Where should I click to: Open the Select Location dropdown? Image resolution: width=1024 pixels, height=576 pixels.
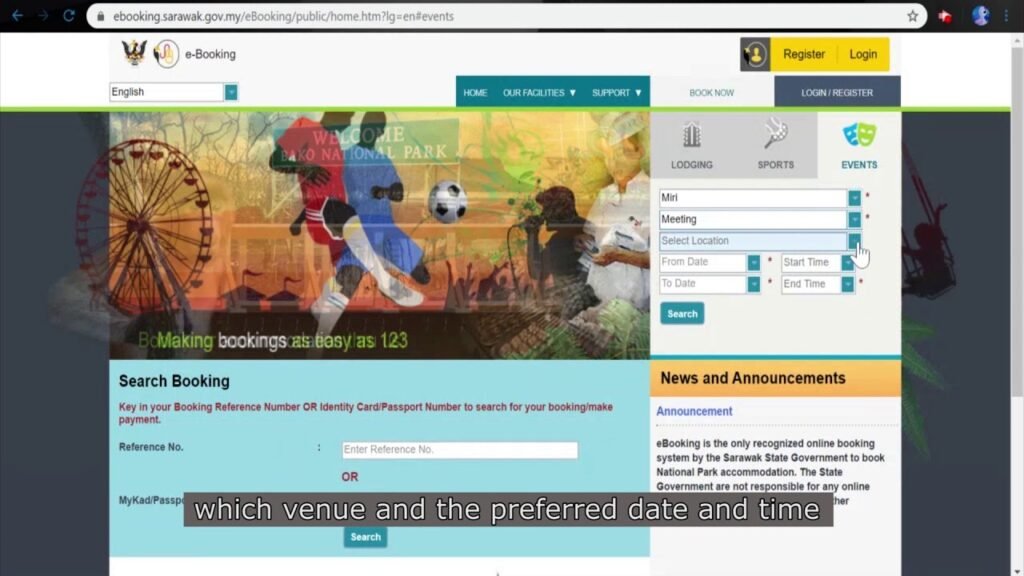pos(854,241)
